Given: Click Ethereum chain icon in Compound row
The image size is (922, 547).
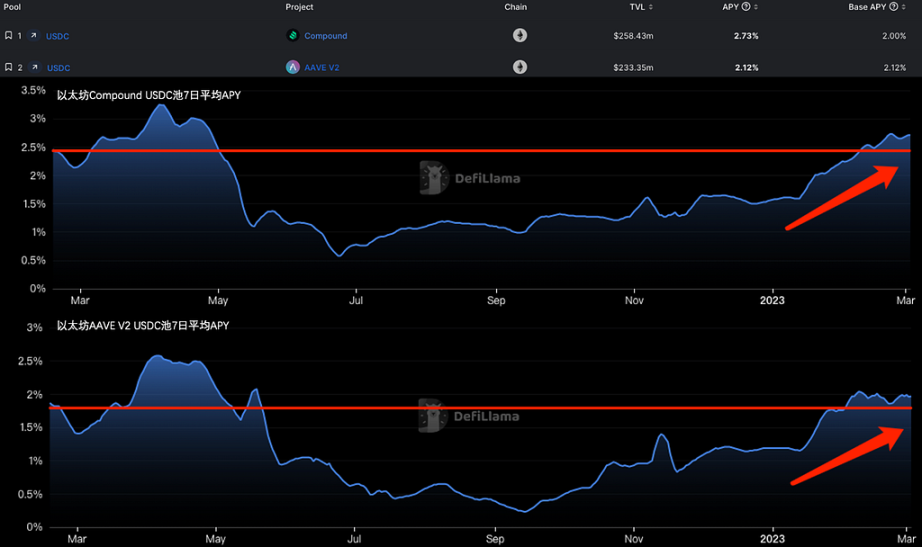Looking at the screenshot, I should tap(520, 35).
